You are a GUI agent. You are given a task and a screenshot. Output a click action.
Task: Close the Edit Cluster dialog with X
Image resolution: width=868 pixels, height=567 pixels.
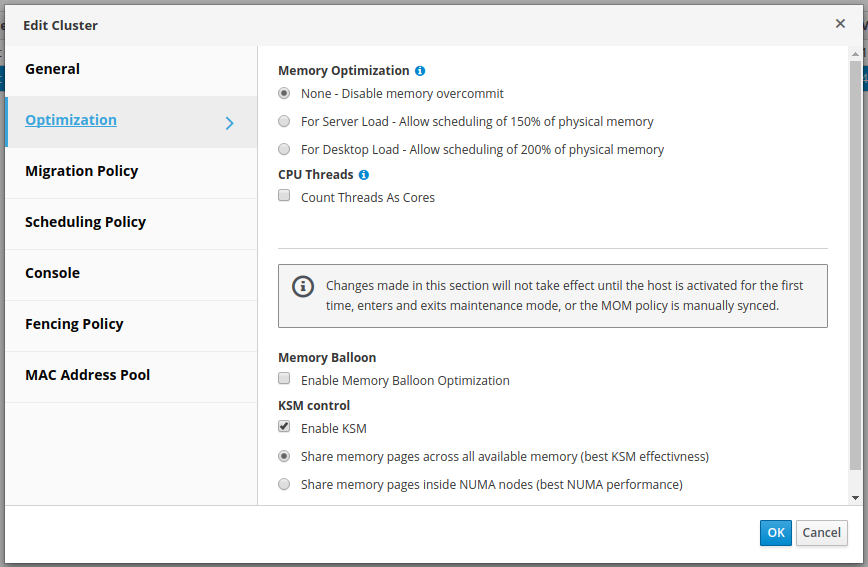point(840,23)
